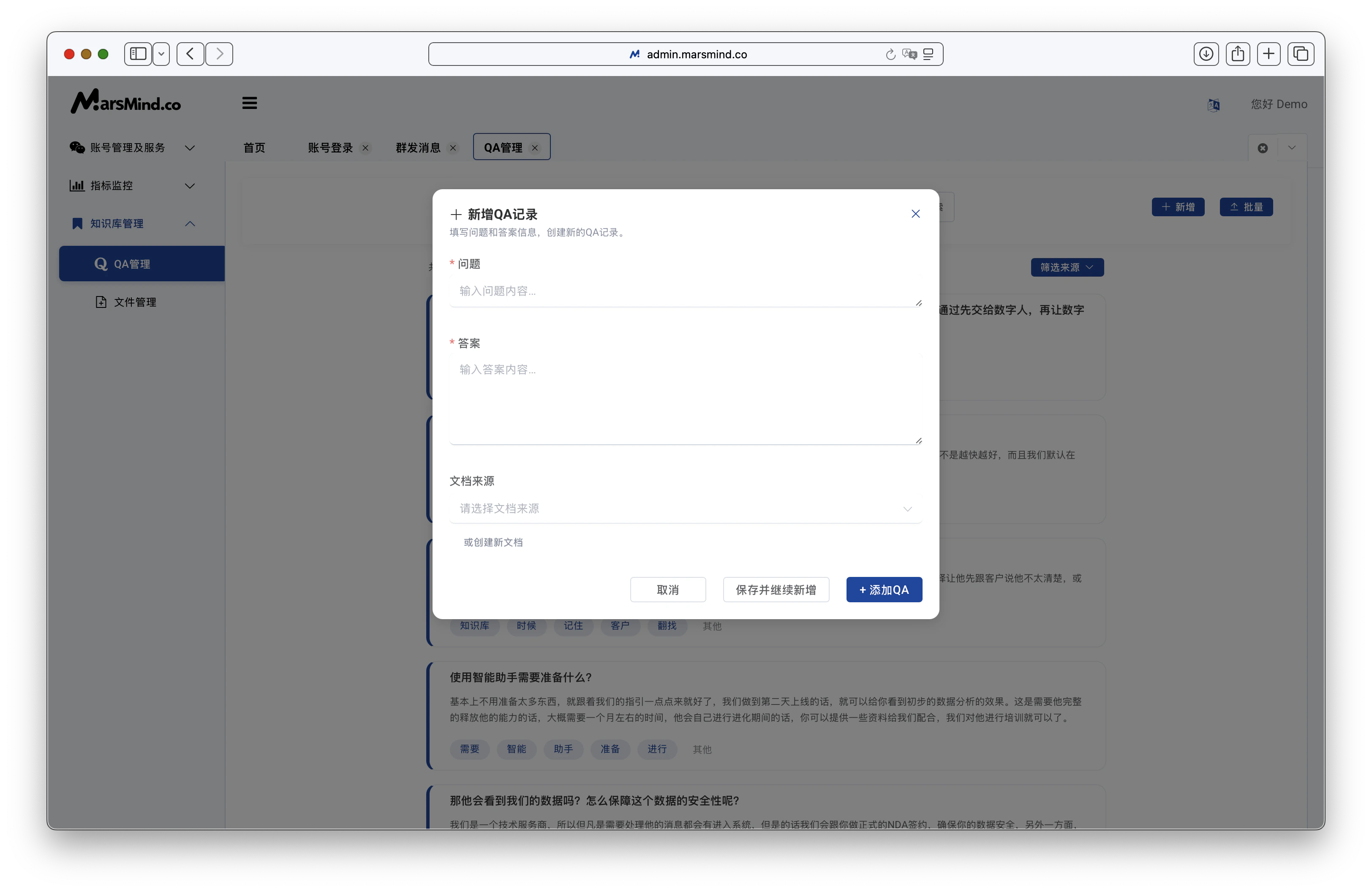The height and width of the screenshot is (892, 1372).
Task: Click the 添加QA button
Action: (x=883, y=590)
